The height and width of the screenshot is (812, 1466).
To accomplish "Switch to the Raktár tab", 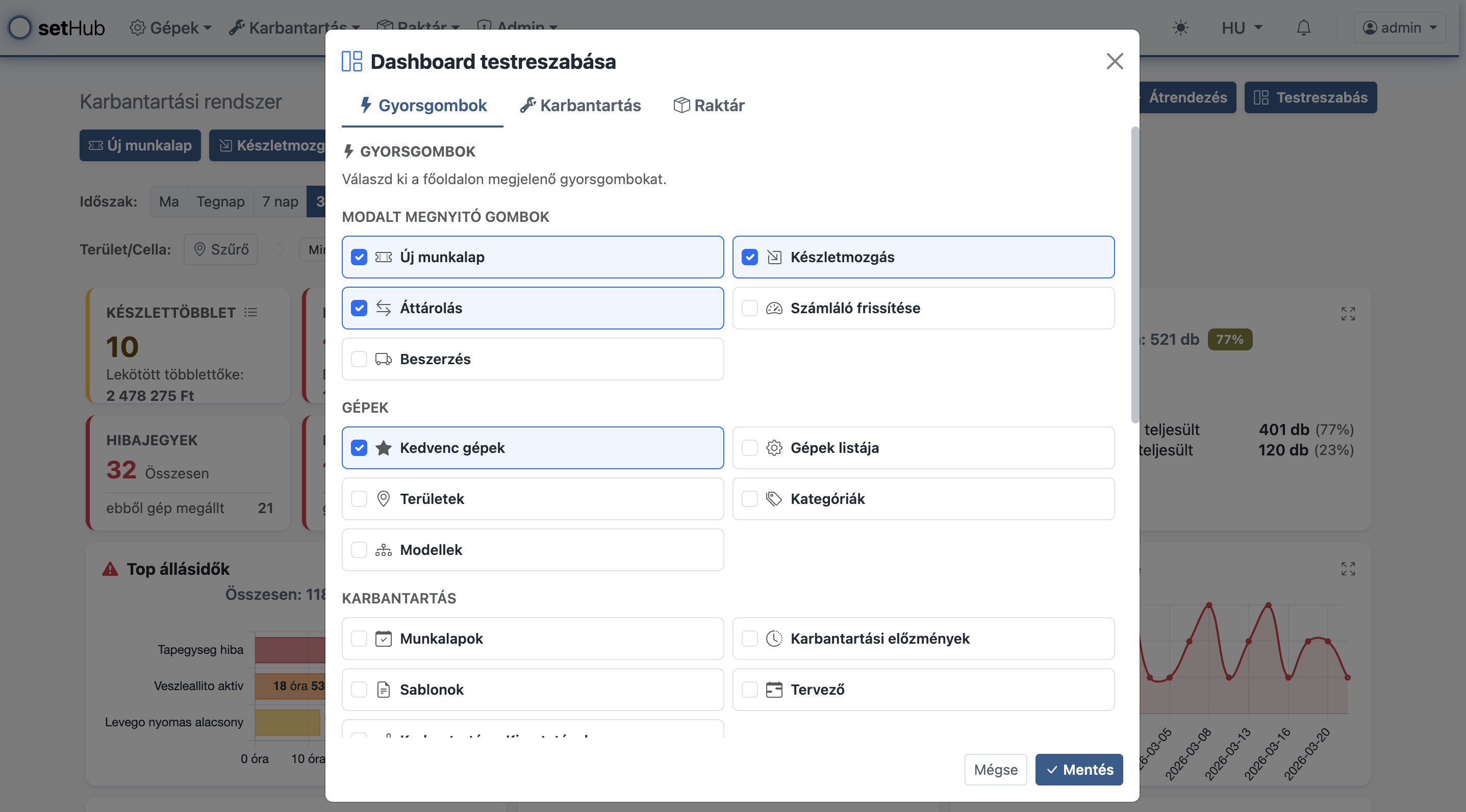I will pyautogui.click(x=709, y=105).
